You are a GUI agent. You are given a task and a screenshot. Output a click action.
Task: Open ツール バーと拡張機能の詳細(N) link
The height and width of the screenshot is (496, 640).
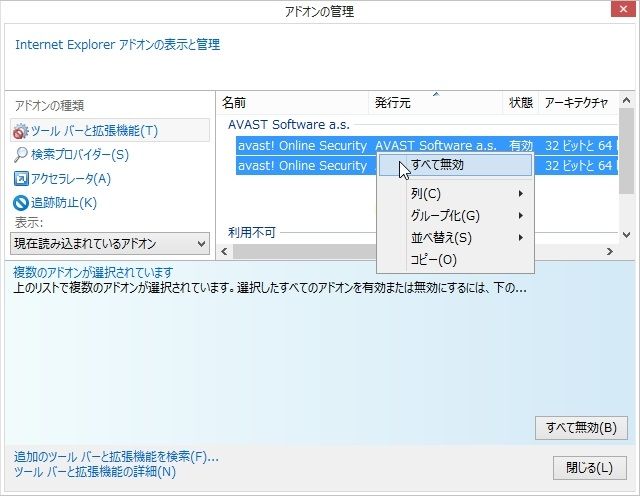click(x=95, y=472)
